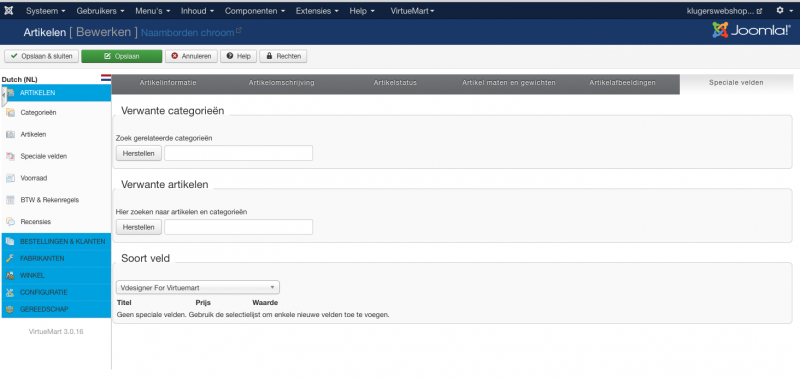Click the Configuratie tools icon

click(x=10, y=293)
